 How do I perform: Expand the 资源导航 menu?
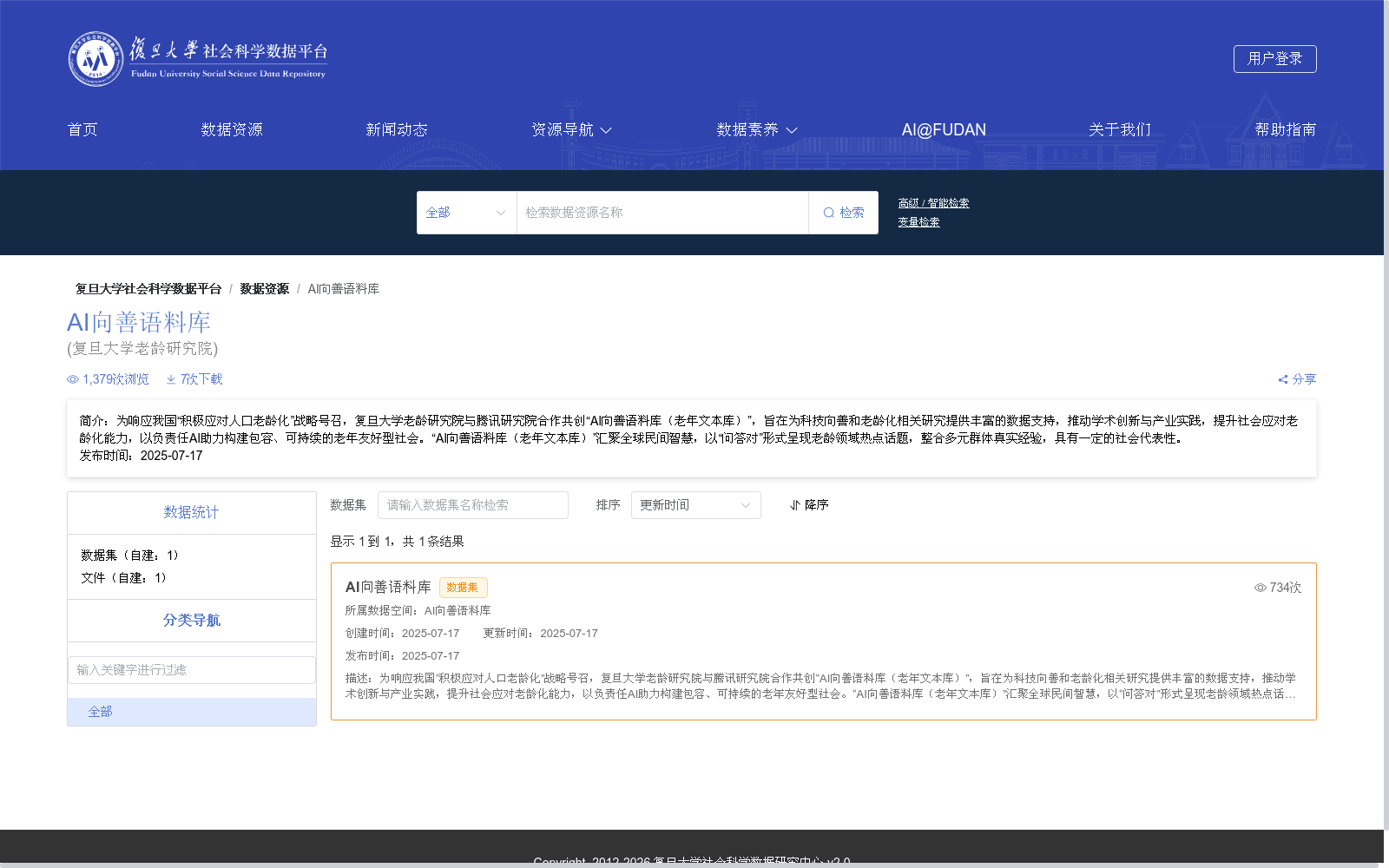point(571,129)
